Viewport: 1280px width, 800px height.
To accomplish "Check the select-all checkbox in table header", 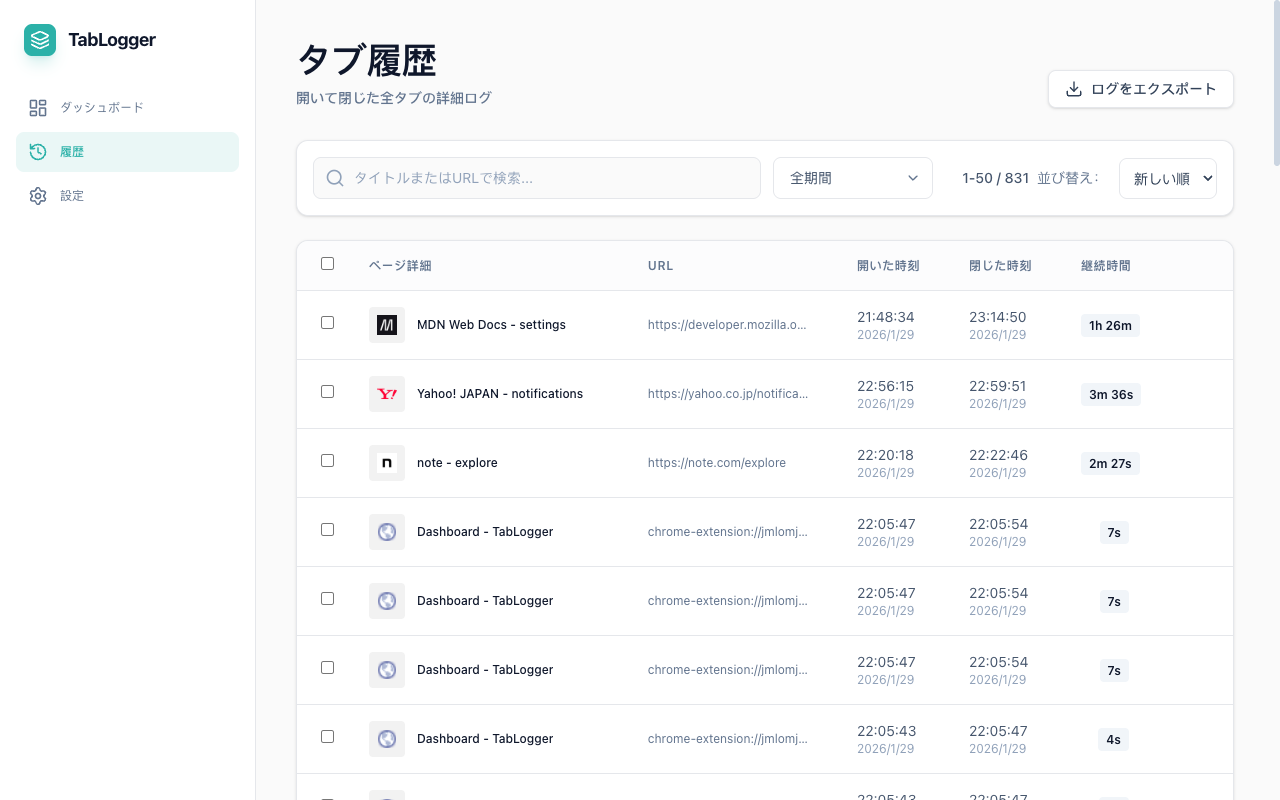I will [x=327, y=263].
